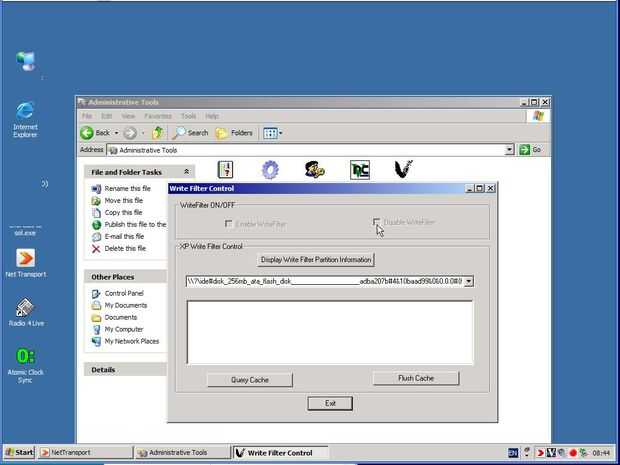Click the Go button by the address bar

pos(530,150)
